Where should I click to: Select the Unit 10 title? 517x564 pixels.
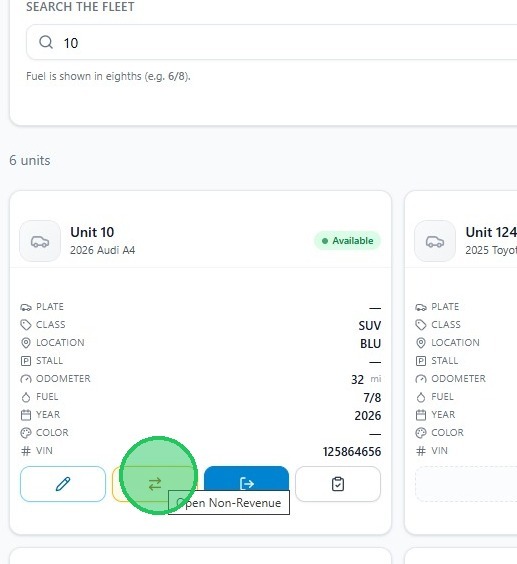(x=92, y=232)
